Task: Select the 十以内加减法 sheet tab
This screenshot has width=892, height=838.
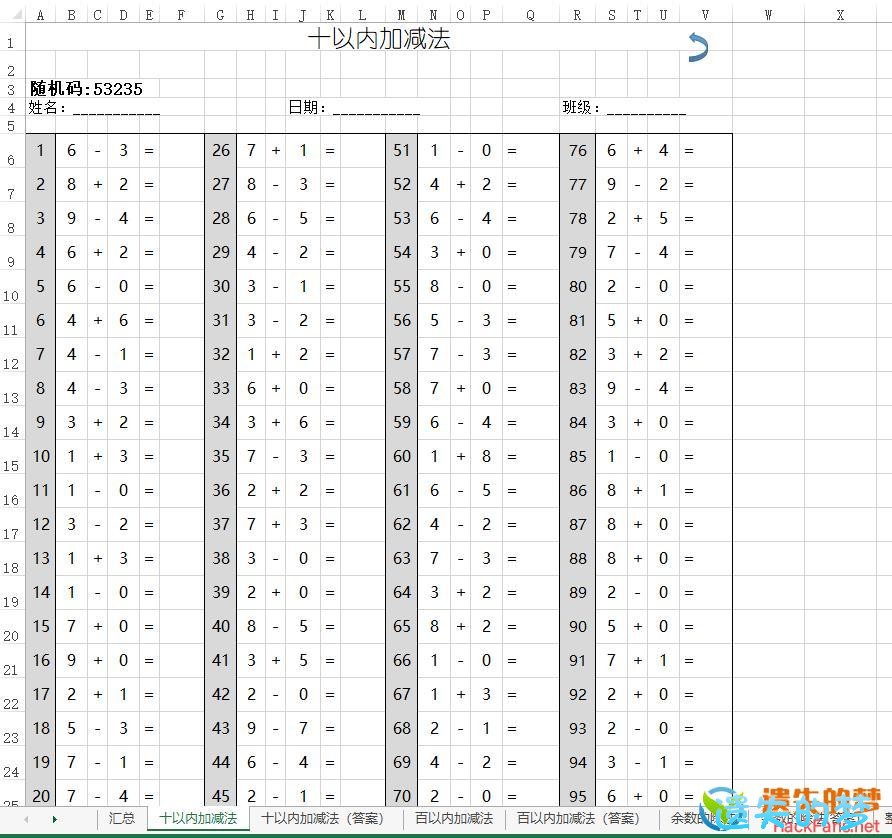Action: tap(198, 818)
